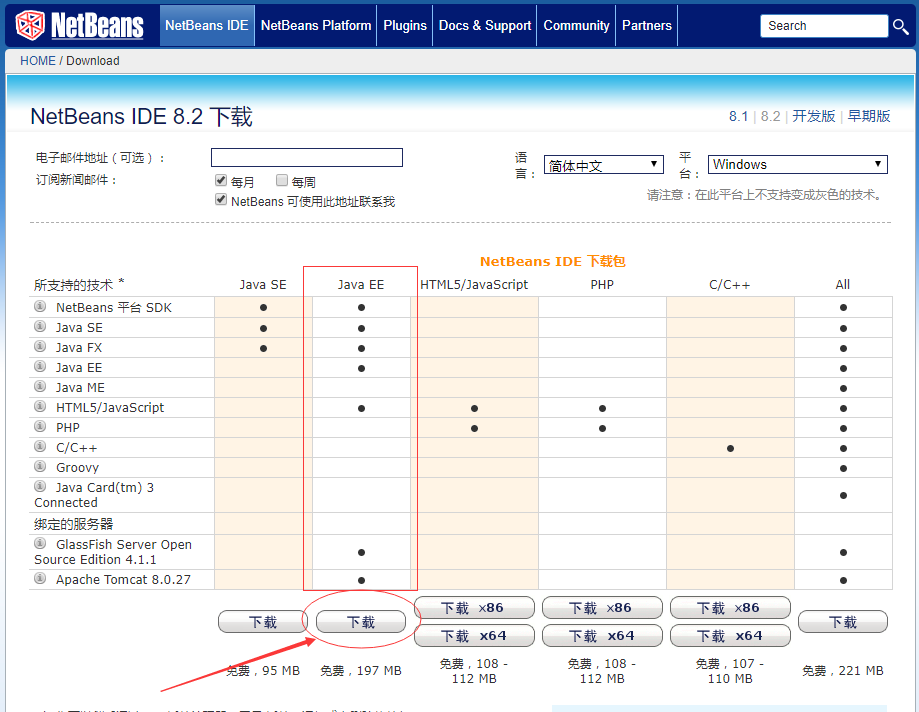The image size is (919, 712).
Task: Click the 下载 button under All
Action: 843,622
